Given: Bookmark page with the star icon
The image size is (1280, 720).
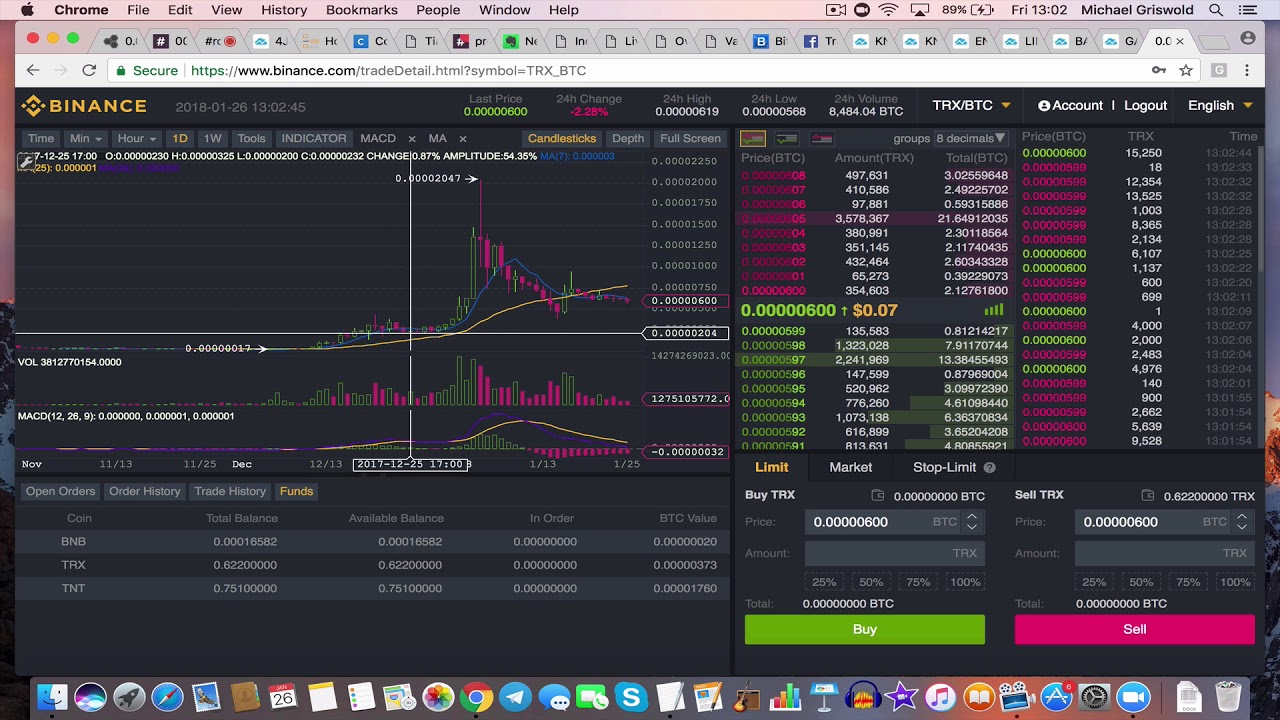Looking at the screenshot, I should [x=1186, y=71].
